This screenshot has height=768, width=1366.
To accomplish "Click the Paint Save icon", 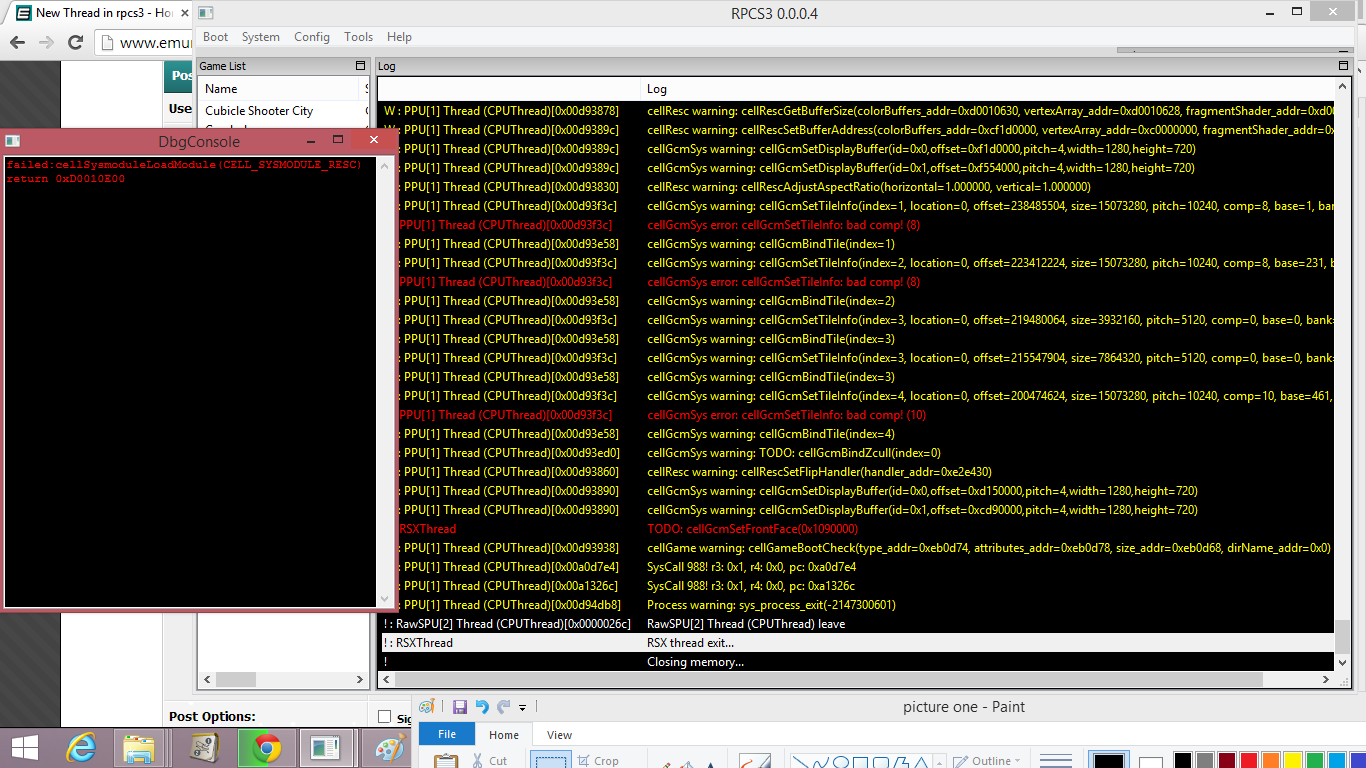I will 460,707.
